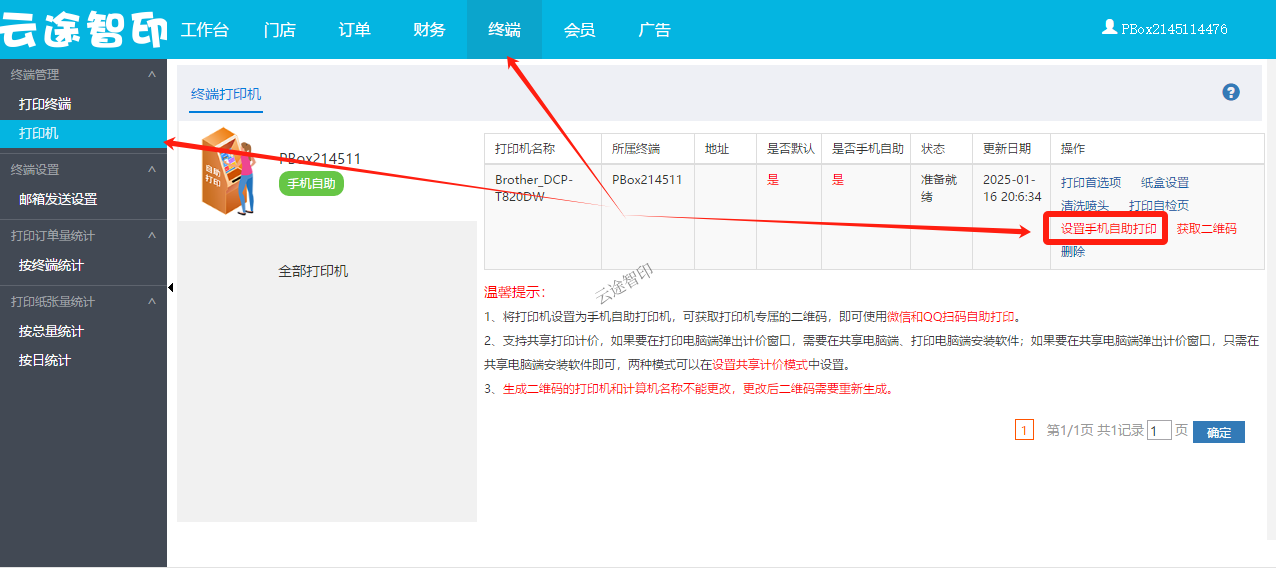The image size is (1276, 569).
Task: Click the green 手机自助 badge
Action: pyautogui.click(x=311, y=184)
